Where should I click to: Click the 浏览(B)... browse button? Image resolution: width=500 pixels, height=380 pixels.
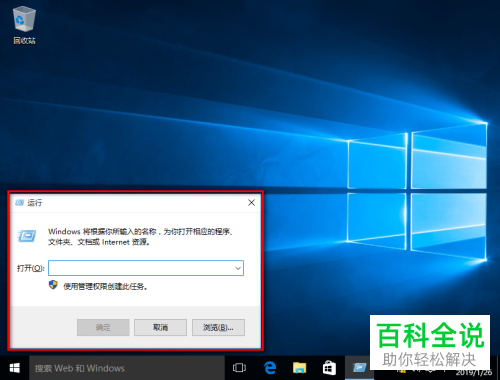pos(218,327)
